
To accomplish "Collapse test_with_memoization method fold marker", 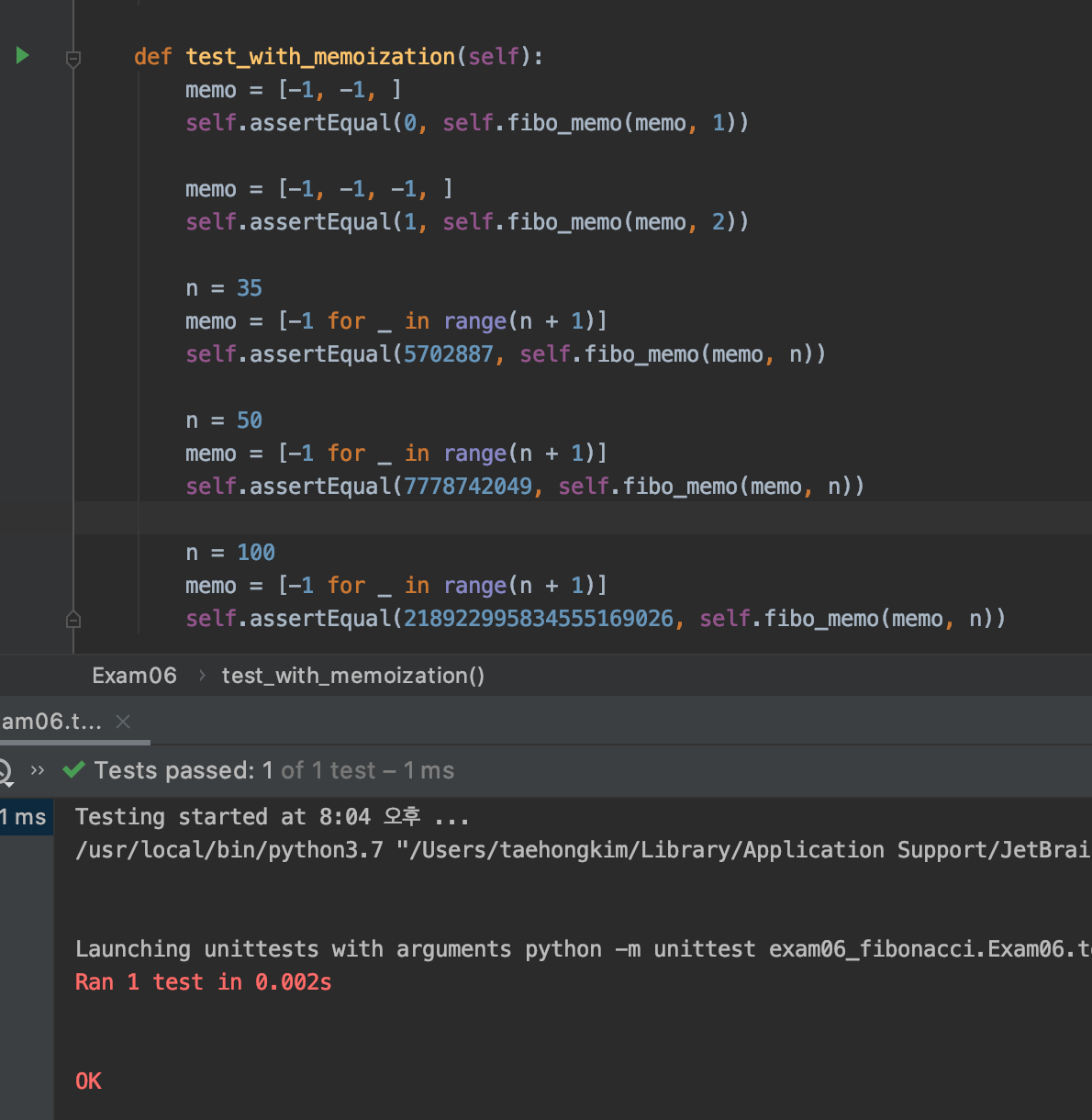I will pos(73,59).
